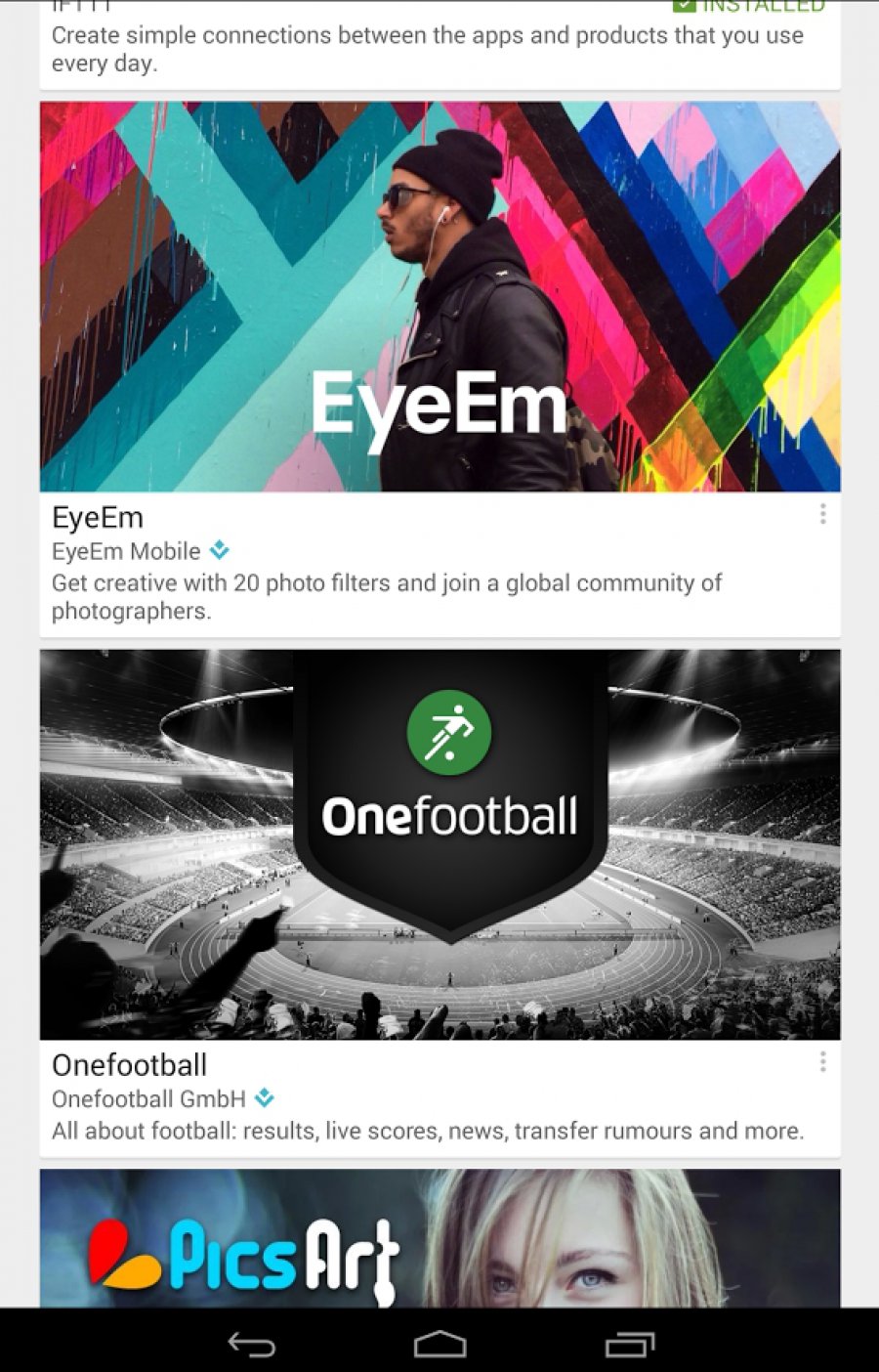Open the Onefootball stadium banner
The image size is (879, 1372).
pos(439,844)
